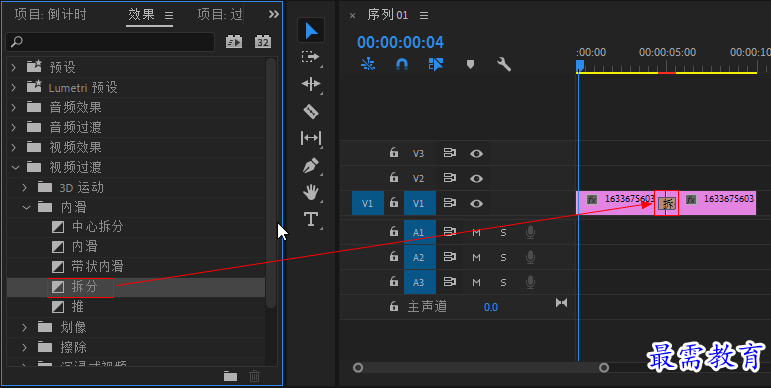The width and height of the screenshot is (771, 388).
Task: Toggle lock on track V2
Action: pyautogui.click(x=393, y=177)
